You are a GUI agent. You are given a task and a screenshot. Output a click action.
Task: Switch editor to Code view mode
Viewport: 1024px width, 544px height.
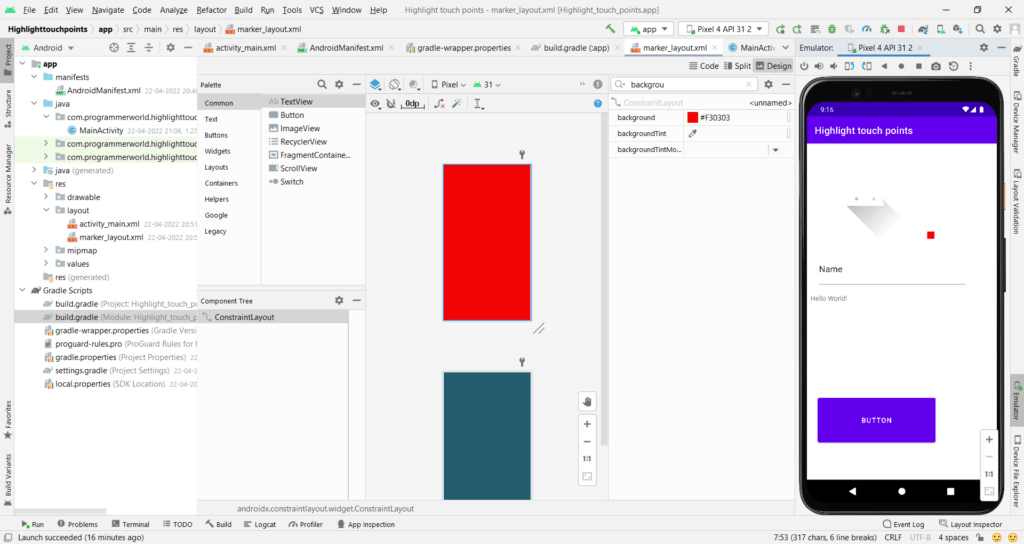point(703,66)
